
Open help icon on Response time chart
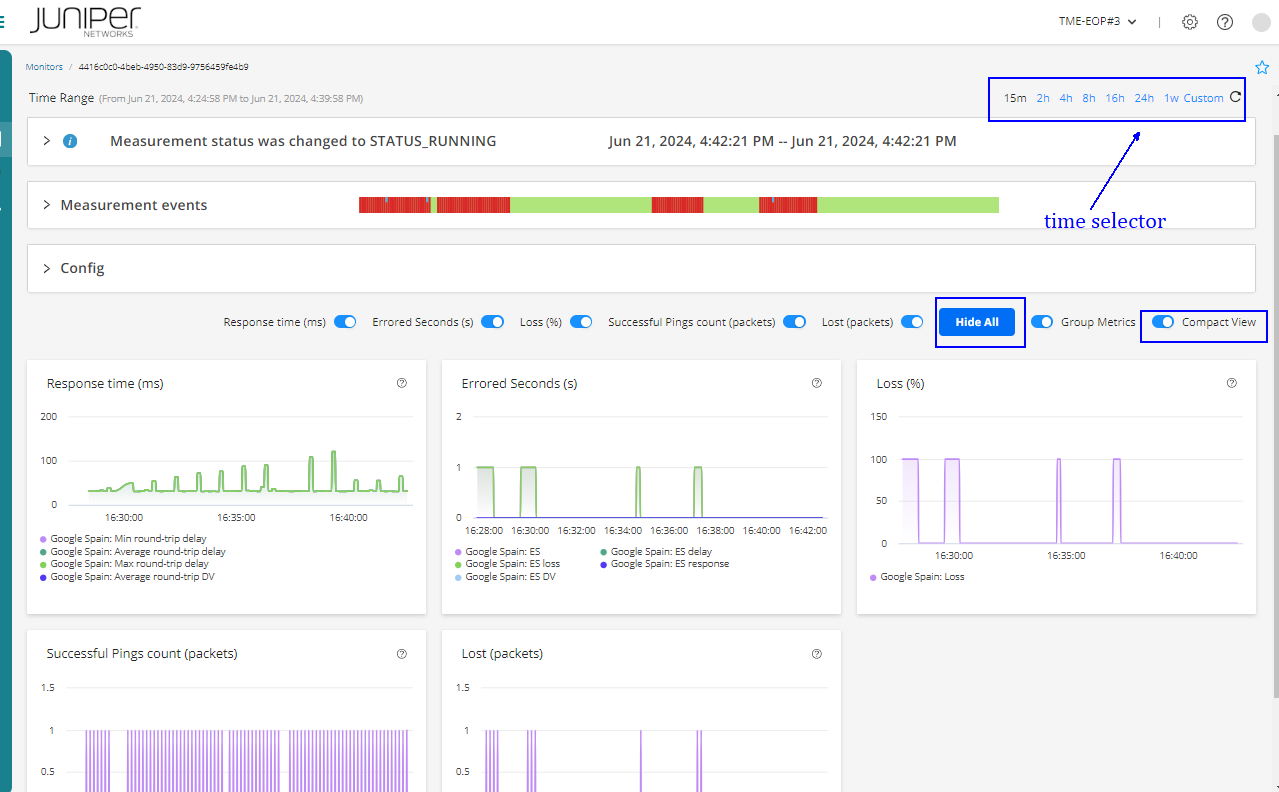402,383
